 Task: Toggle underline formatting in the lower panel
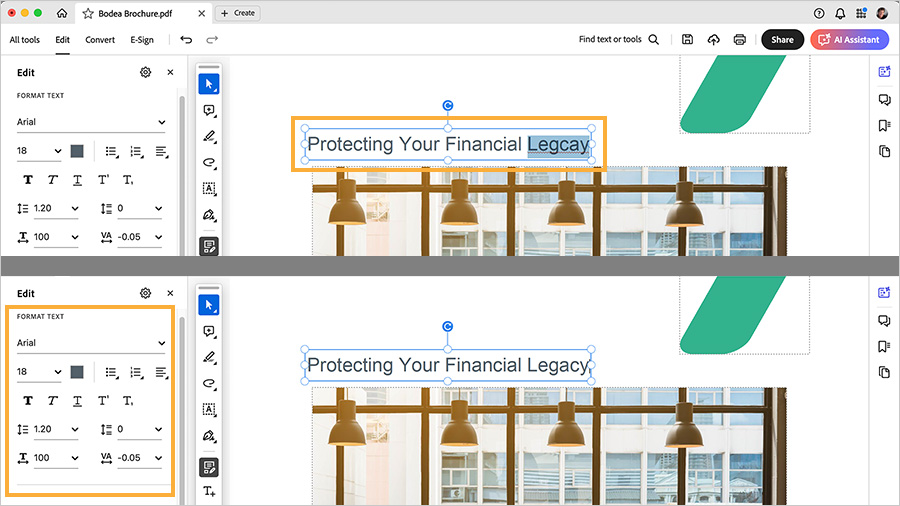(x=77, y=401)
